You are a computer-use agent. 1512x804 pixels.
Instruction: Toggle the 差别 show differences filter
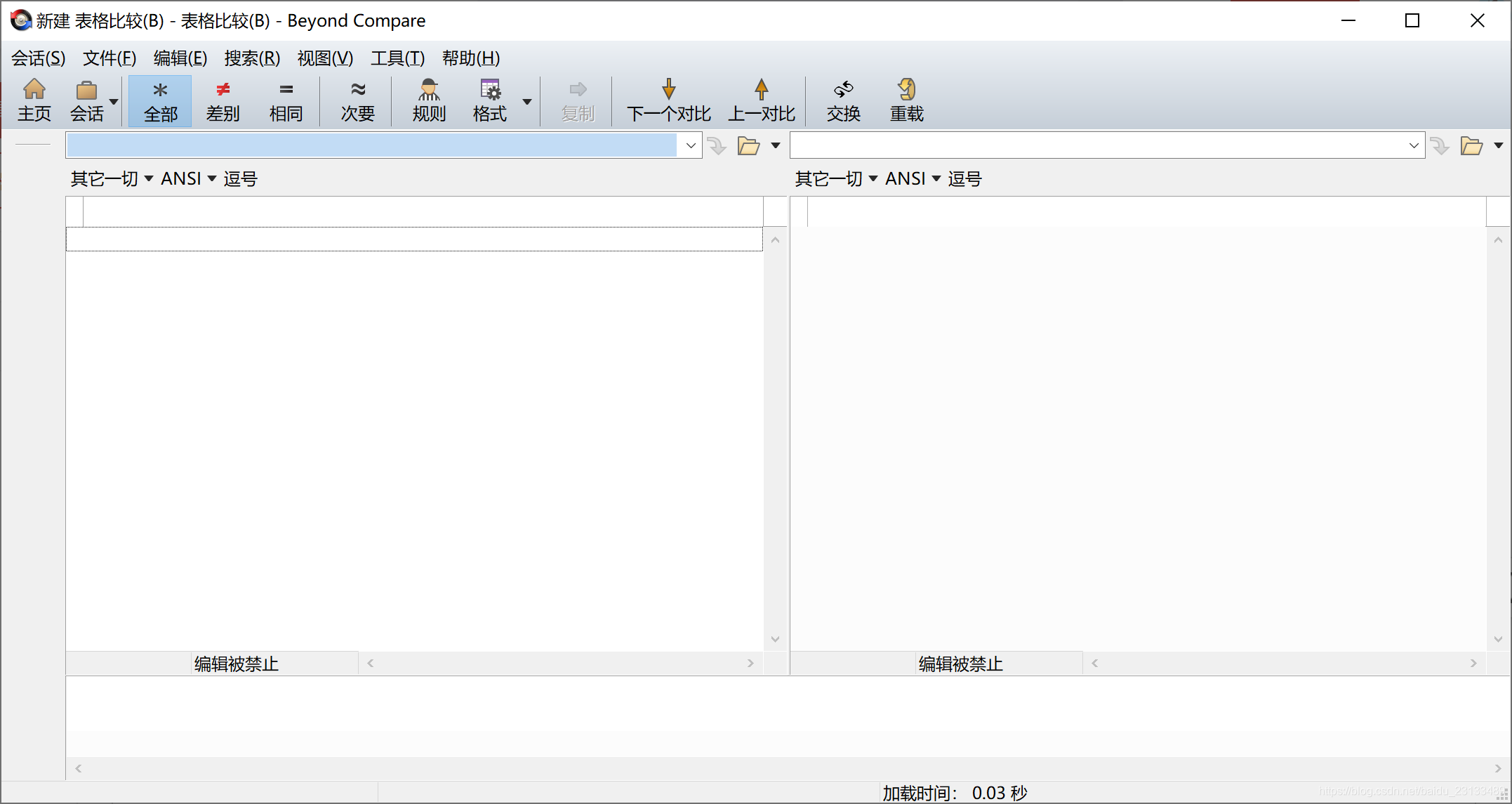223,100
